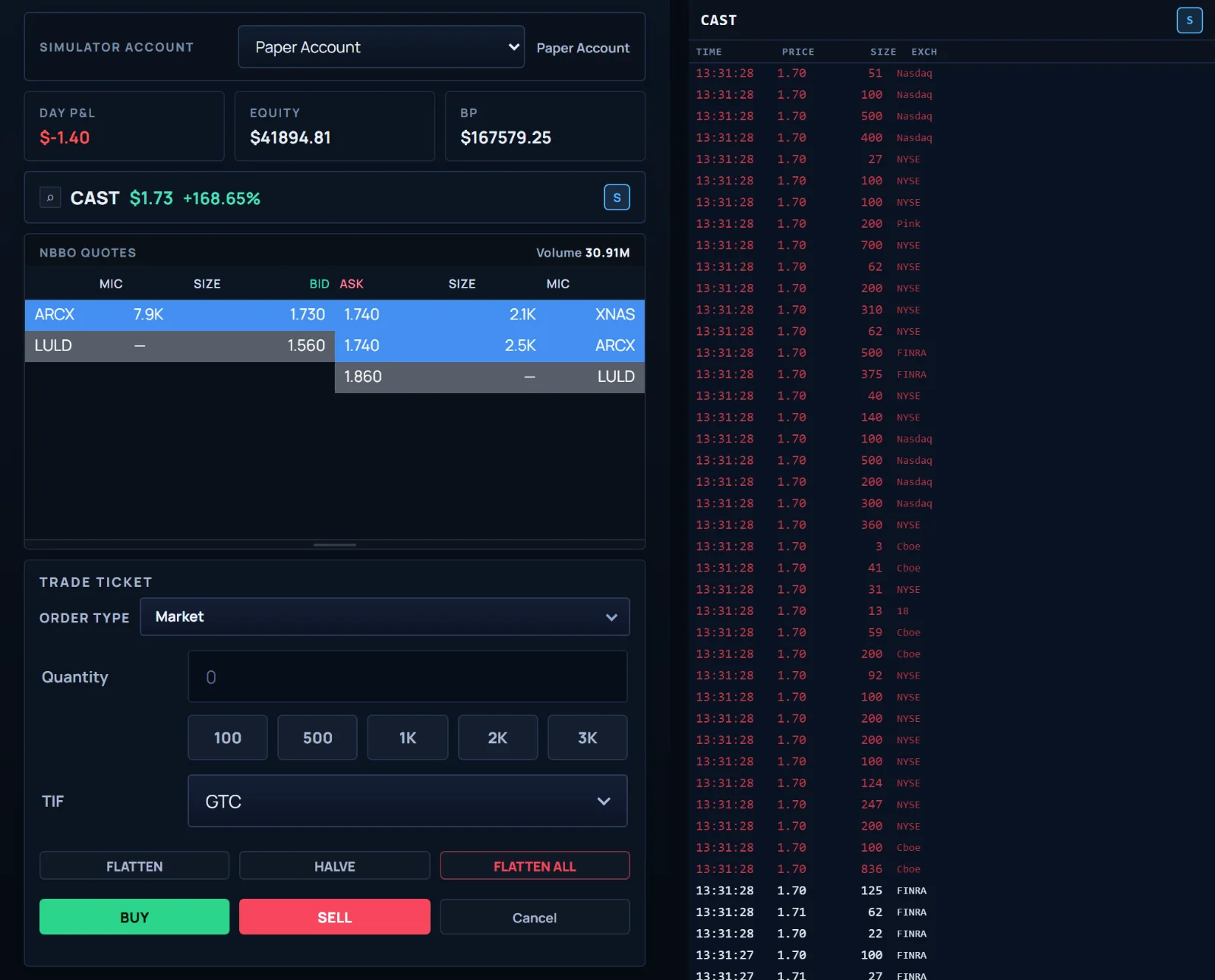Image resolution: width=1215 pixels, height=980 pixels.
Task: Click the Volume 30.91M label
Action: coord(583,253)
